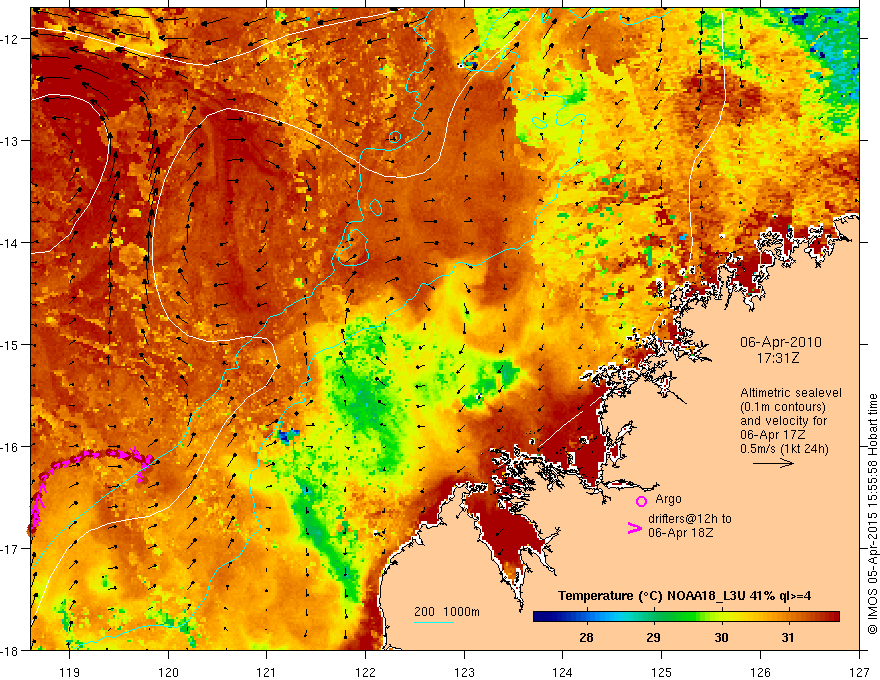Click the colorbar value 30
880x680 pixels.
coord(721,637)
